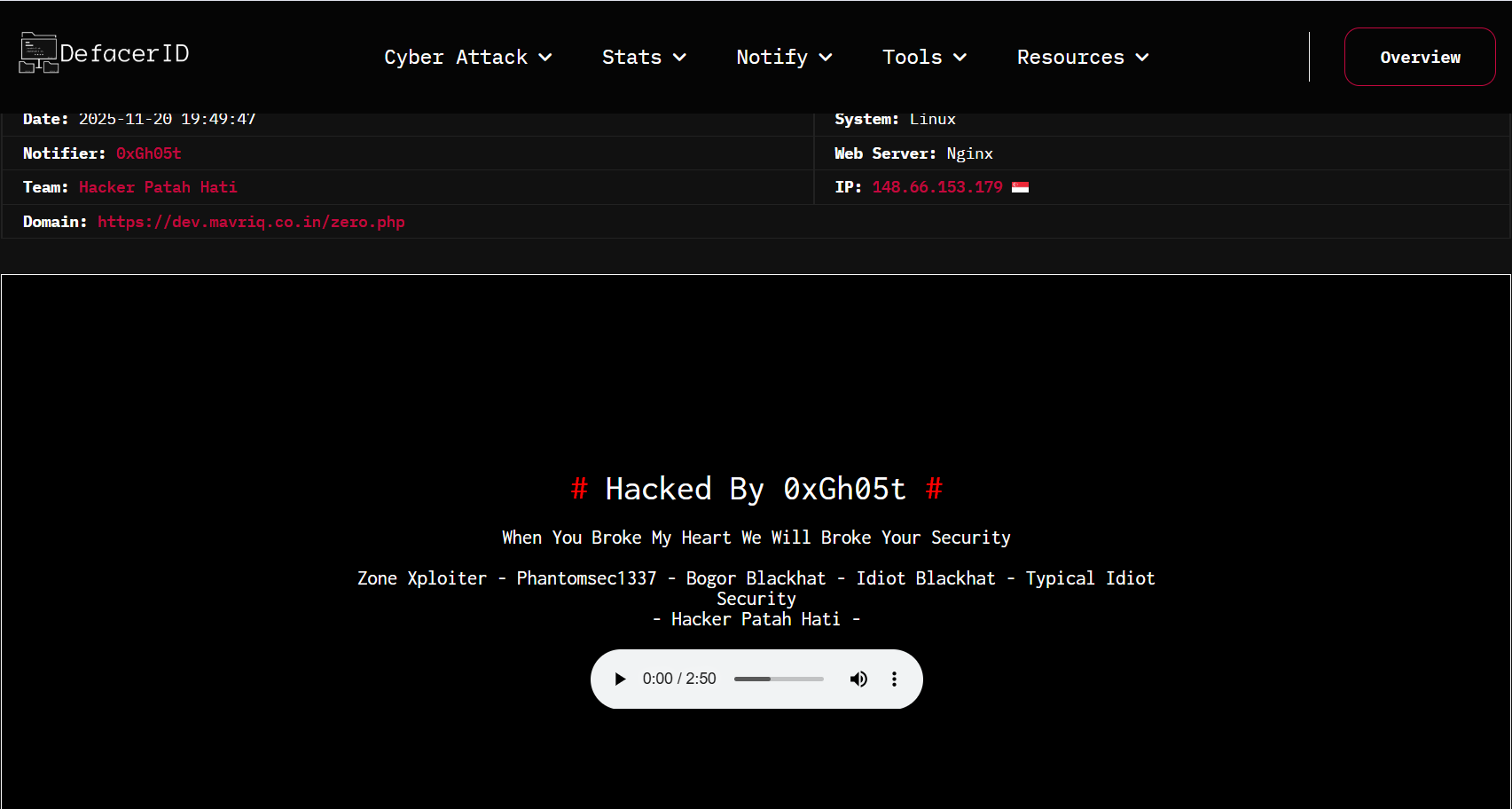Click the Resources dropdown chevron

[x=1142, y=58]
